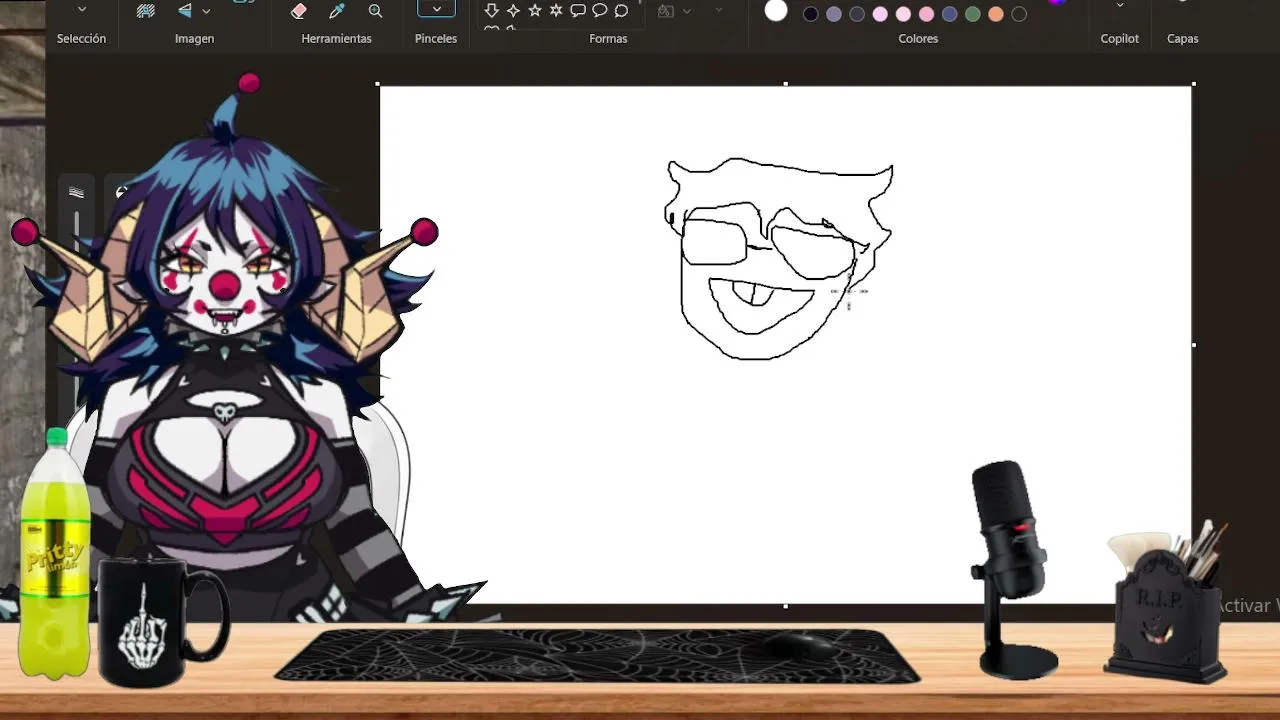The width and height of the screenshot is (1280, 720).
Task: Click the Imagen group label
Action: (x=194, y=38)
